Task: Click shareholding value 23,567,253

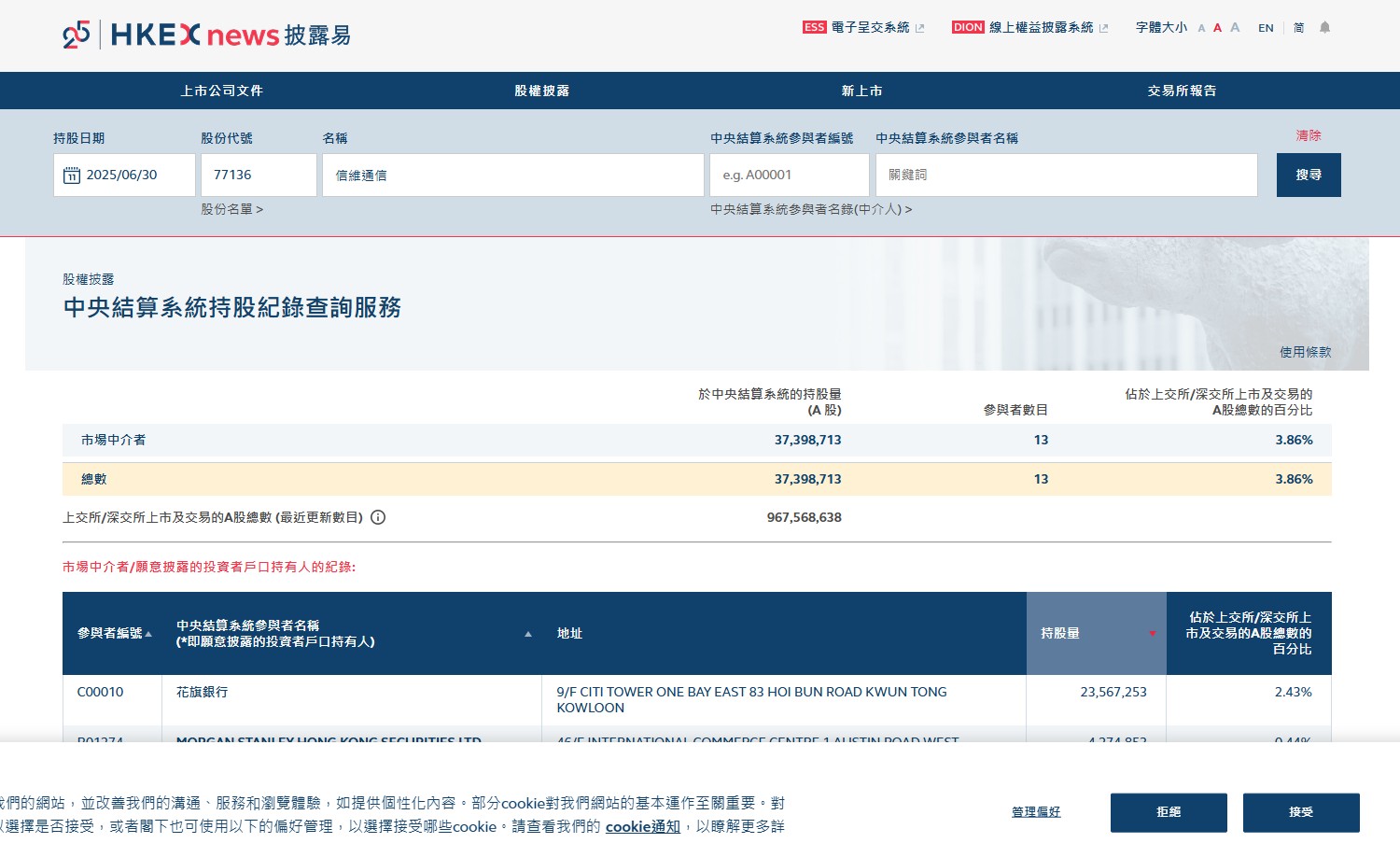Action: (1113, 692)
